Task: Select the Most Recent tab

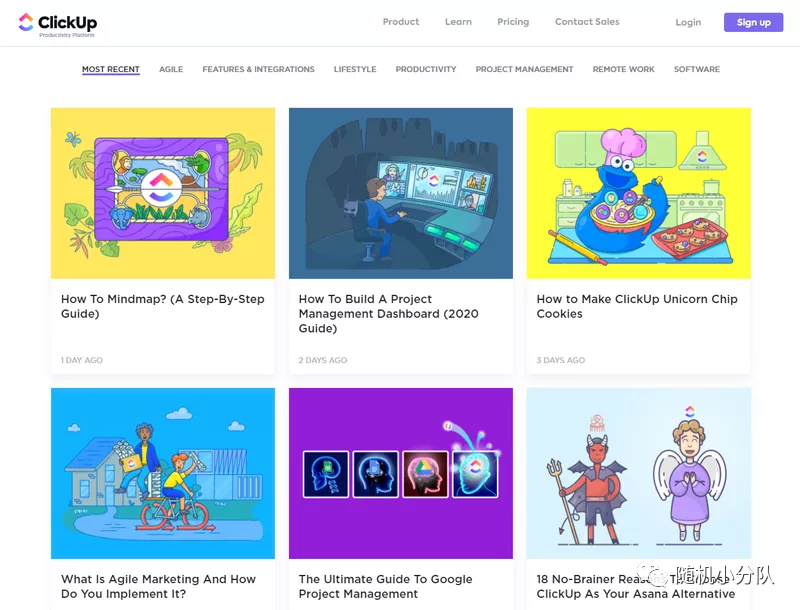Action: [x=111, y=70]
